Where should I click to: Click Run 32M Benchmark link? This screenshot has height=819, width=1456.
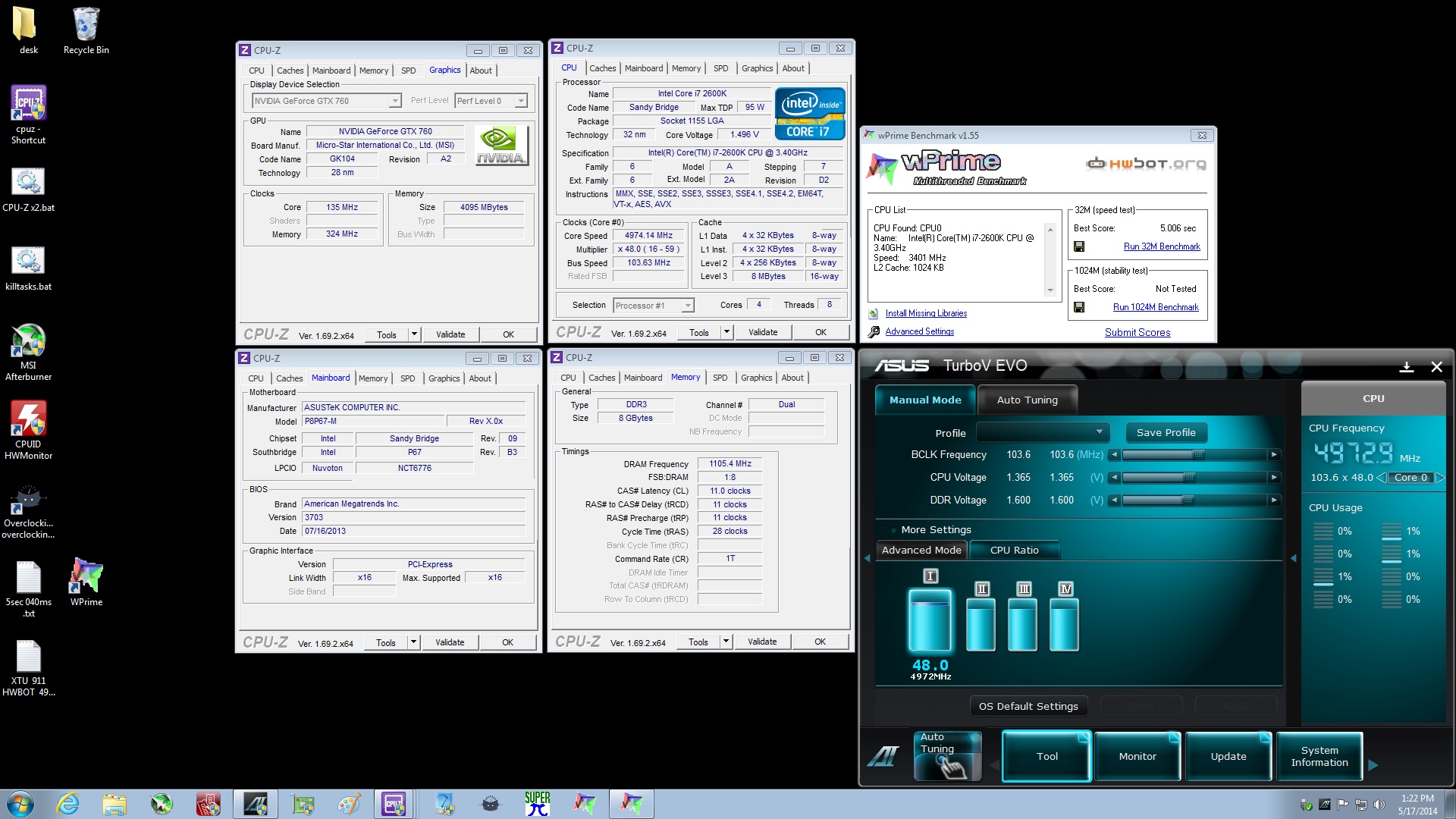pyautogui.click(x=1162, y=246)
